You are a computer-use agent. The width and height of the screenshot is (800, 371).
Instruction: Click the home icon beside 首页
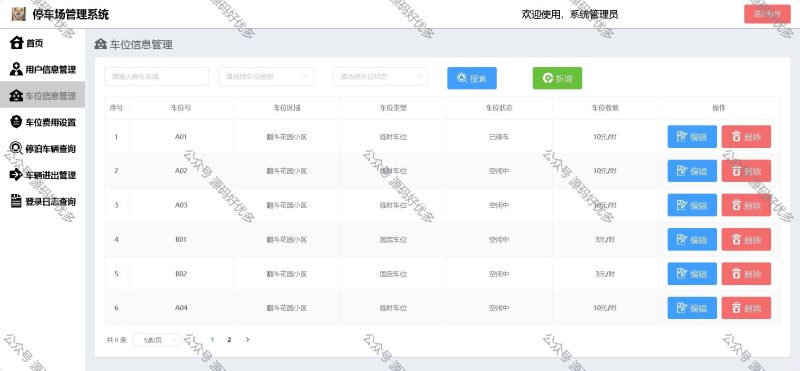pos(17,43)
